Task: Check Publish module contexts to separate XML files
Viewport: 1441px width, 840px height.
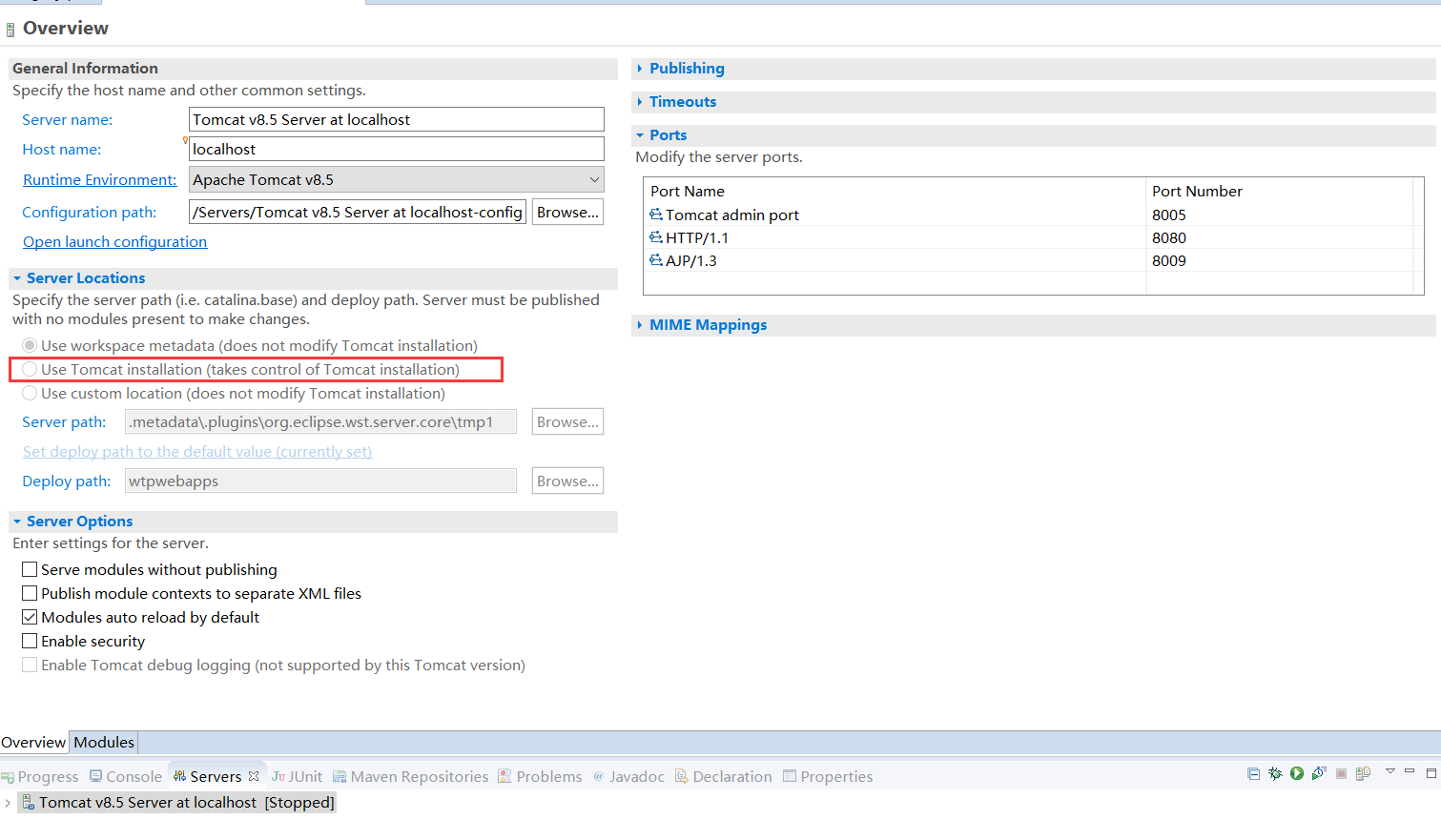Action: pyautogui.click(x=30, y=593)
